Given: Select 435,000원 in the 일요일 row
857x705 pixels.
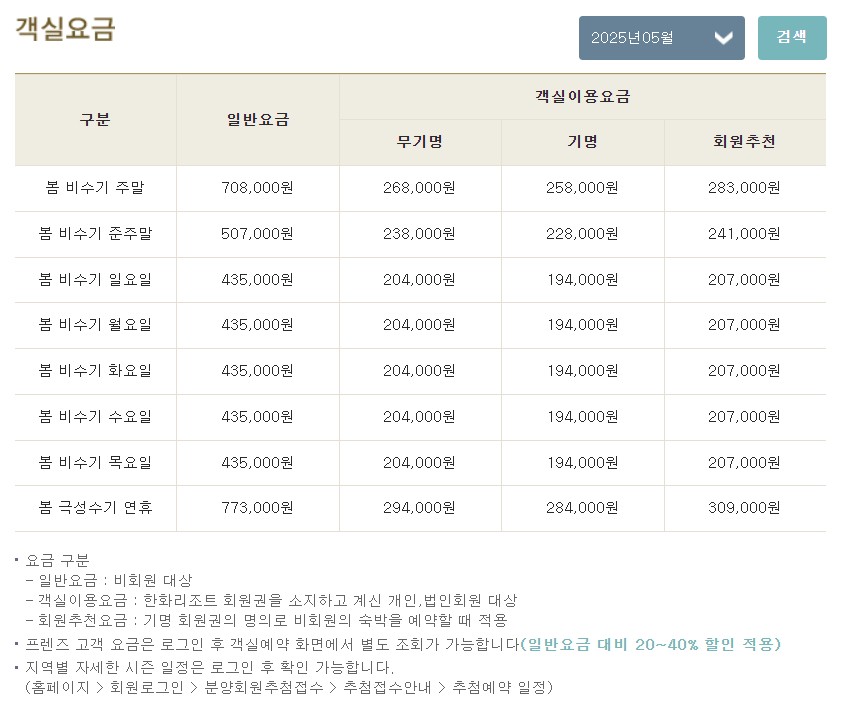Looking at the screenshot, I should pos(257,279).
